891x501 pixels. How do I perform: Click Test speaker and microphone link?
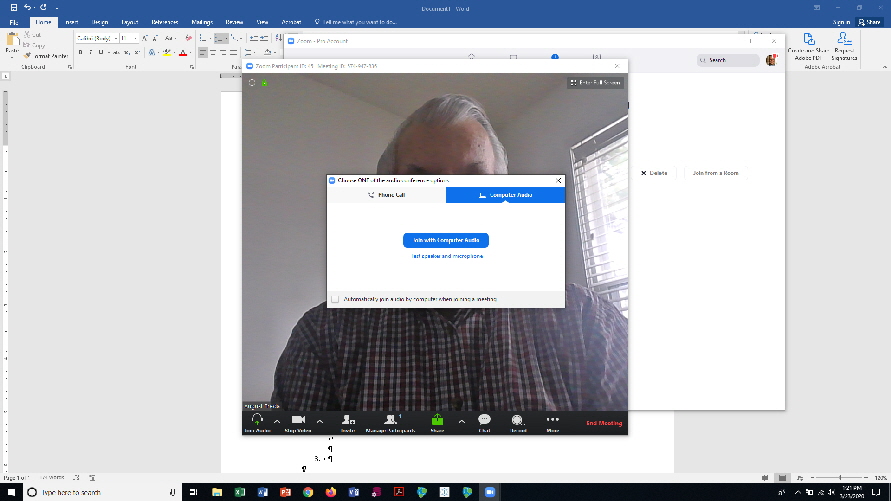[447, 256]
